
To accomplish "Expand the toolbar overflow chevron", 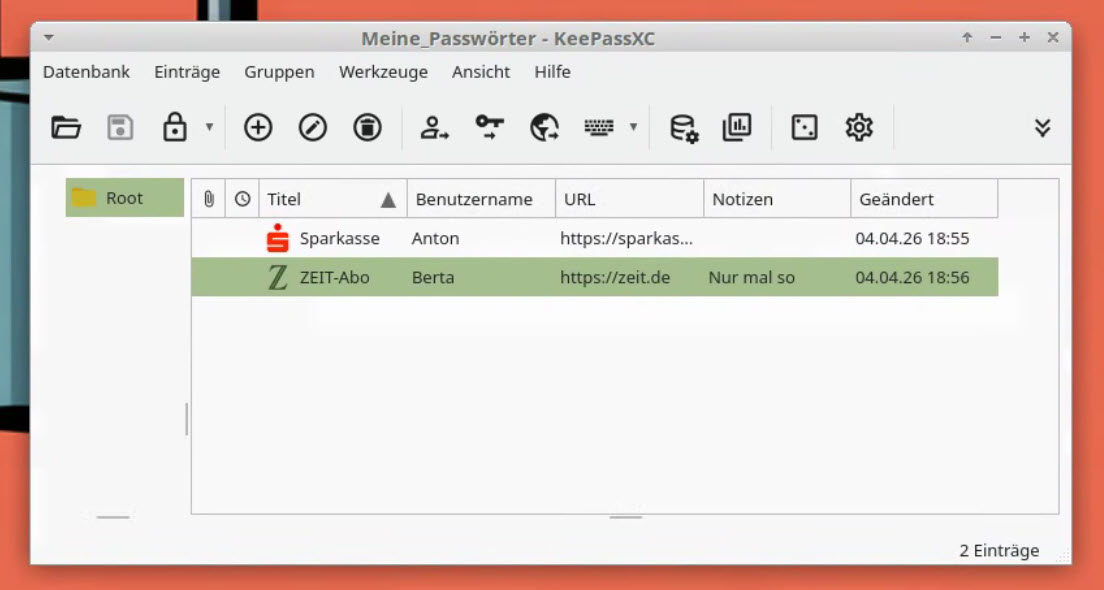I will coord(1042,128).
